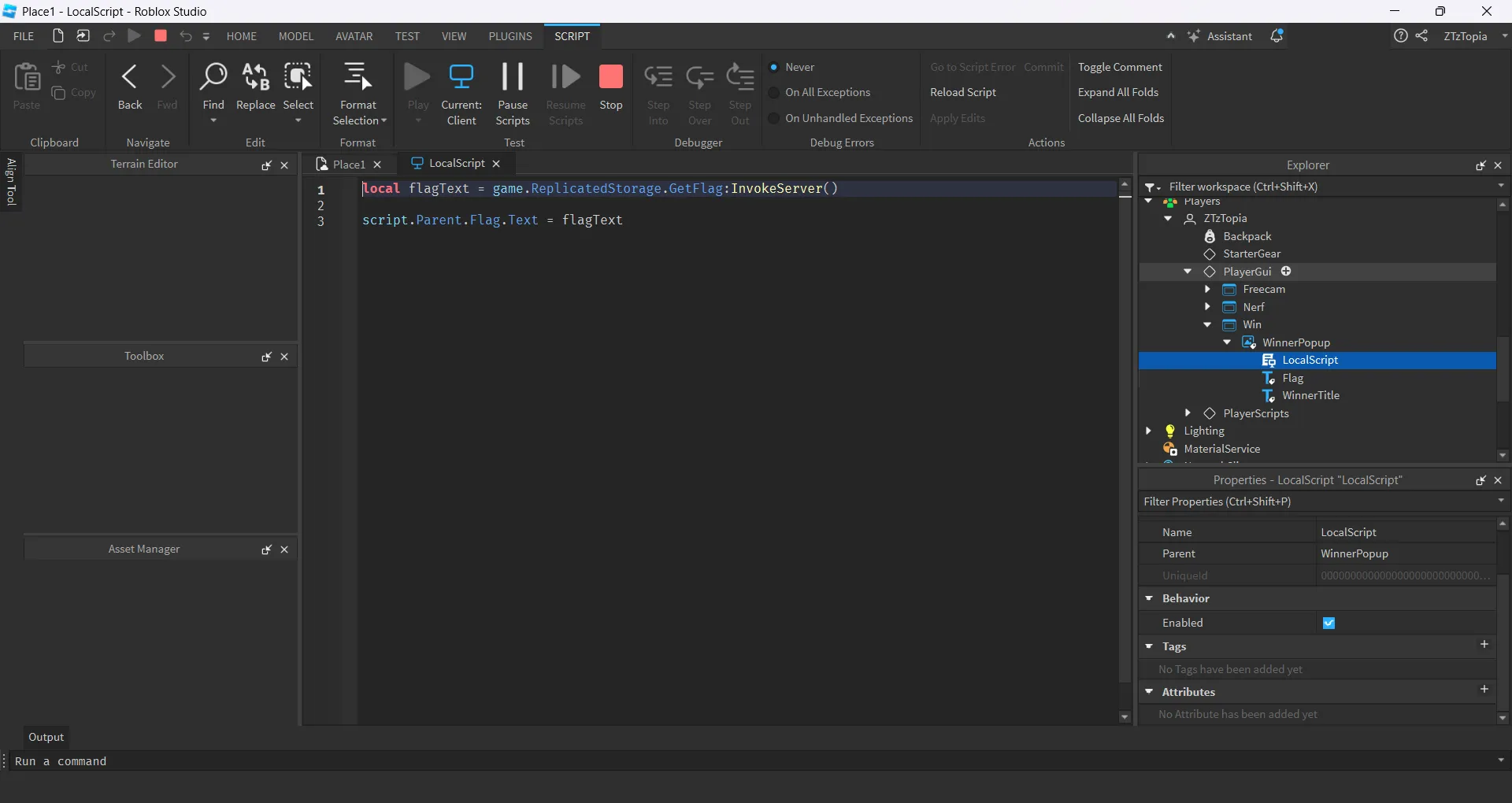Image resolution: width=1512 pixels, height=803 pixels.
Task: Collapse the PlayerGui tree node
Action: point(1188,272)
